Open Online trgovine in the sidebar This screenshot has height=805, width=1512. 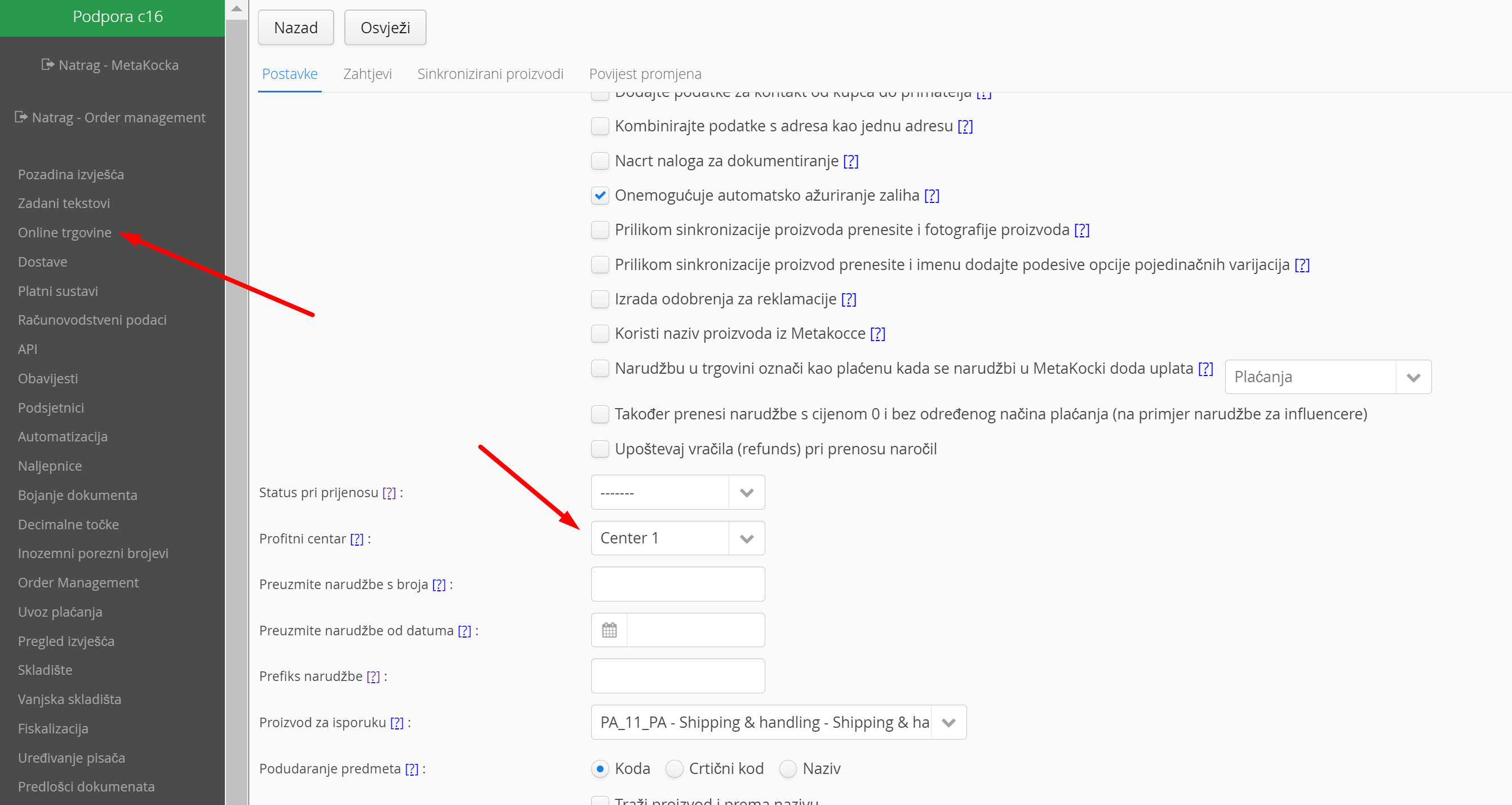pyautogui.click(x=65, y=232)
